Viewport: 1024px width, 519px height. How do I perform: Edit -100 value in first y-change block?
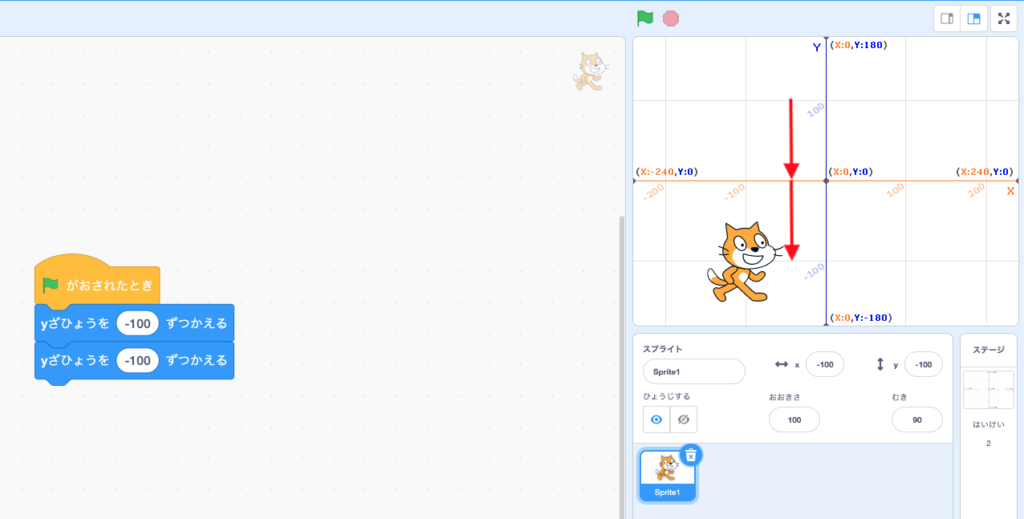click(138, 323)
